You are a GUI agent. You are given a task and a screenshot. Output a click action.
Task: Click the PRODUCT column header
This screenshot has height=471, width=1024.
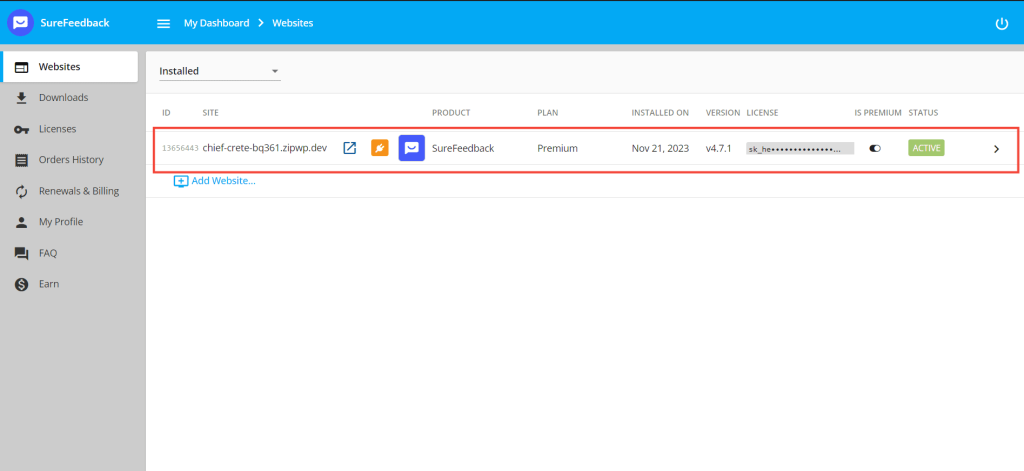click(x=451, y=113)
